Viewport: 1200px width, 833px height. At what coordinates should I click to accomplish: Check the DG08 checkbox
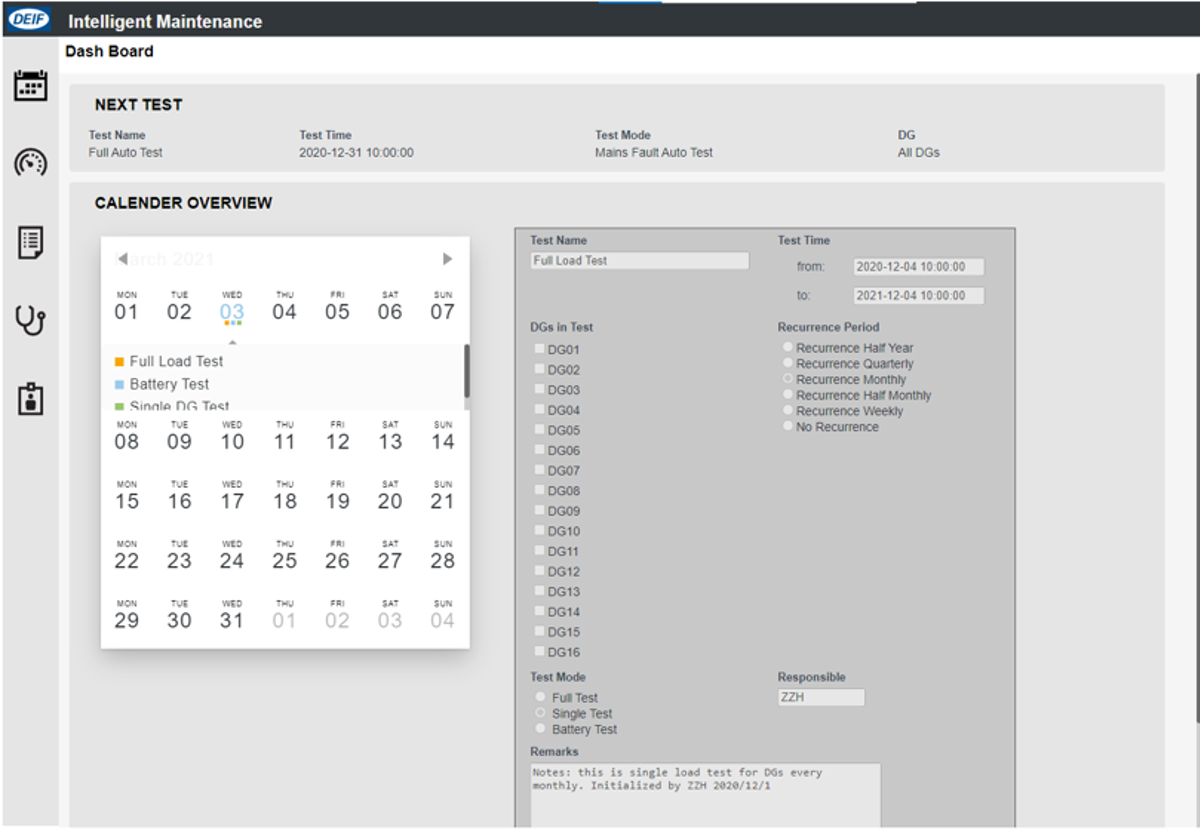pyautogui.click(x=540, y=490)
